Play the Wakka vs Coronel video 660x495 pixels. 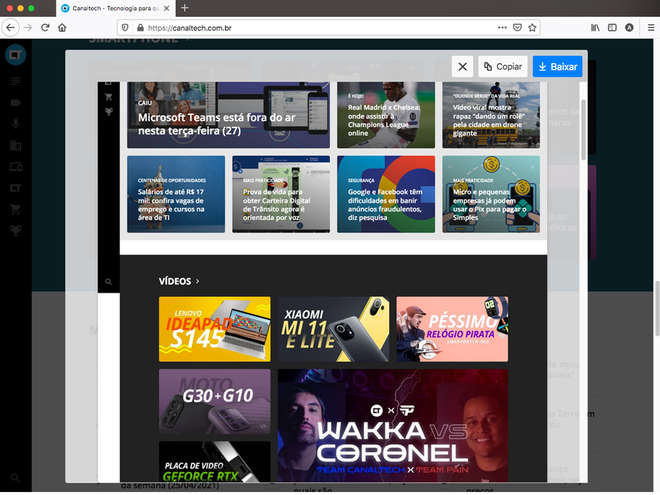click(x=393, y=426)
